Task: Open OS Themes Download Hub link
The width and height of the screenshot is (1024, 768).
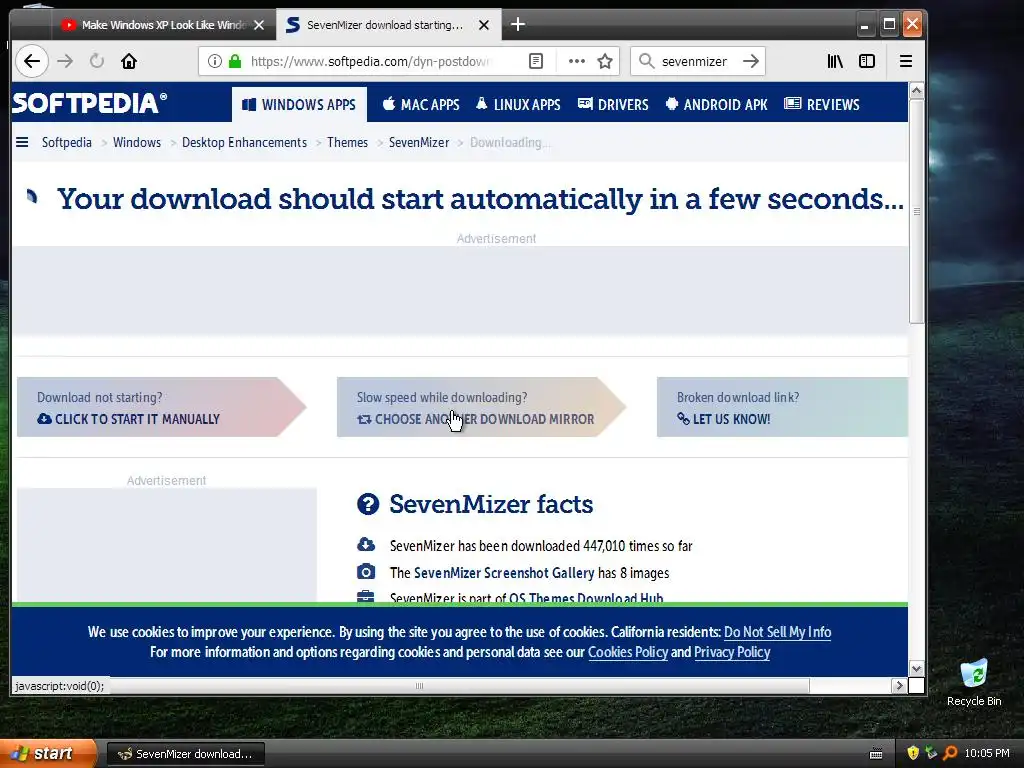Action: pos(586,598)
